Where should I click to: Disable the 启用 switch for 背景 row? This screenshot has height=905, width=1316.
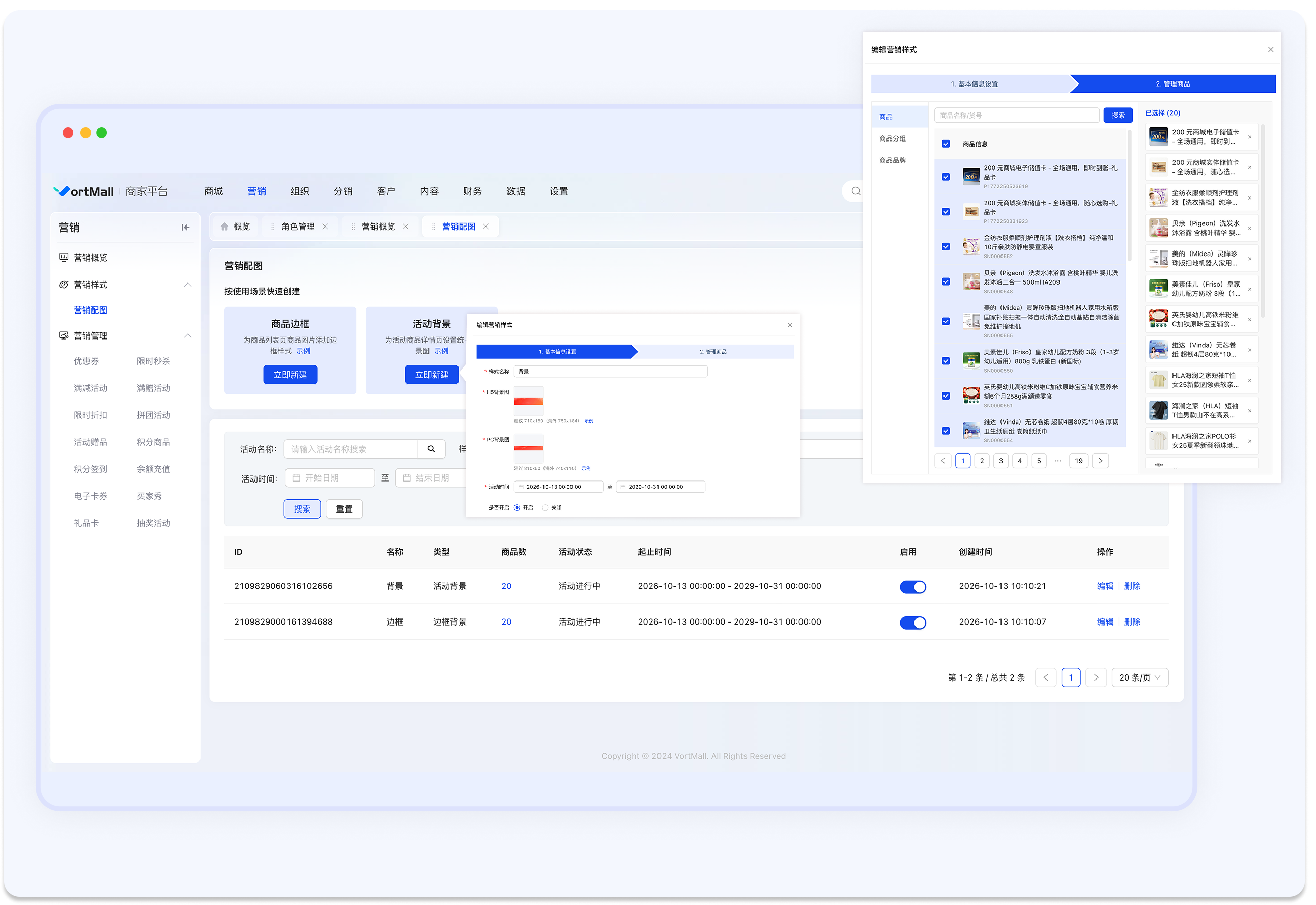[912, 587]
